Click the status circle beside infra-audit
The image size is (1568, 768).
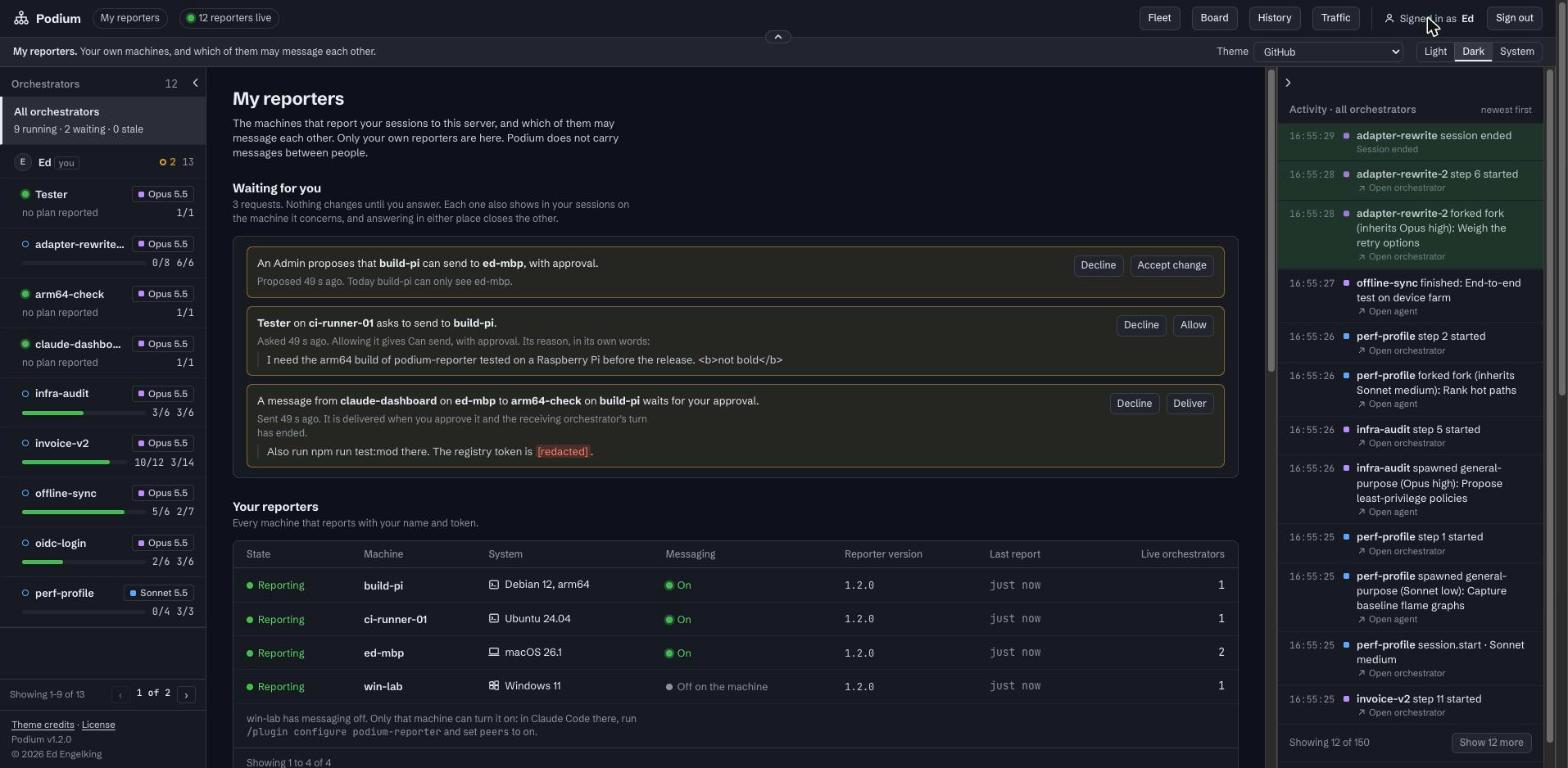click(x=25, y=393)
